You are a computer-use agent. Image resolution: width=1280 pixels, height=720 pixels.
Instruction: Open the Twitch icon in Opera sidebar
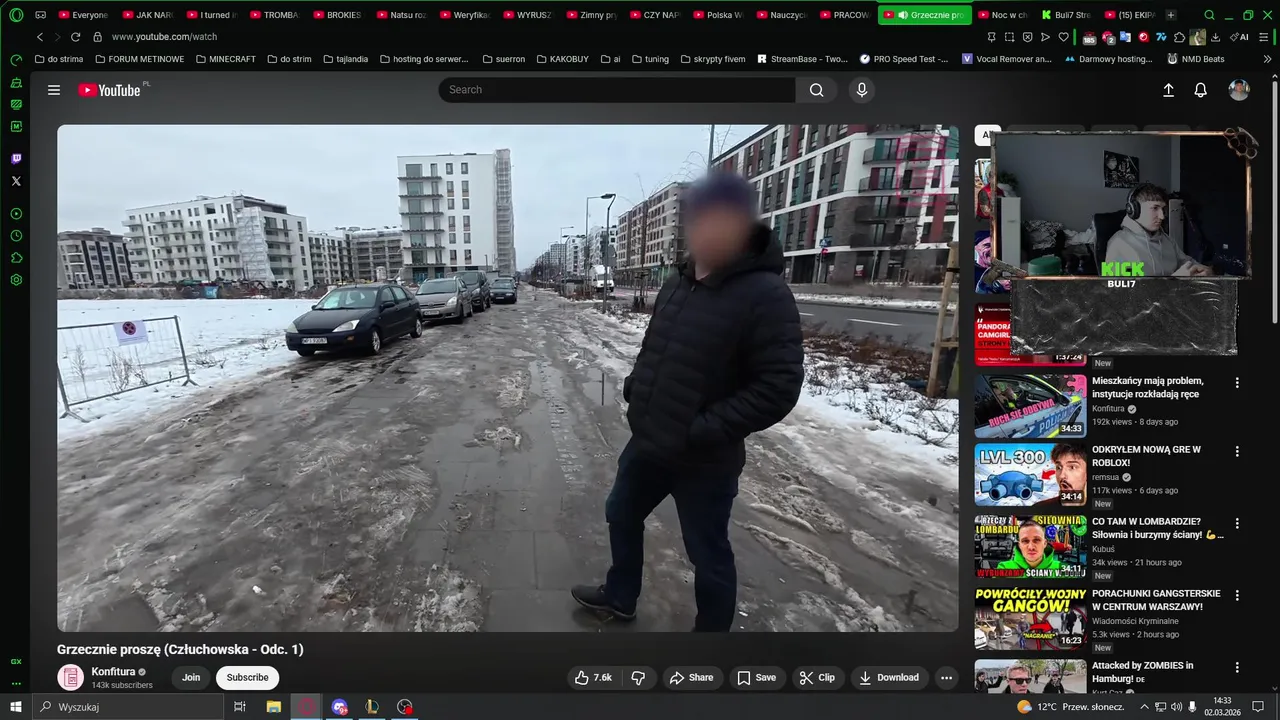pos(16,159)
